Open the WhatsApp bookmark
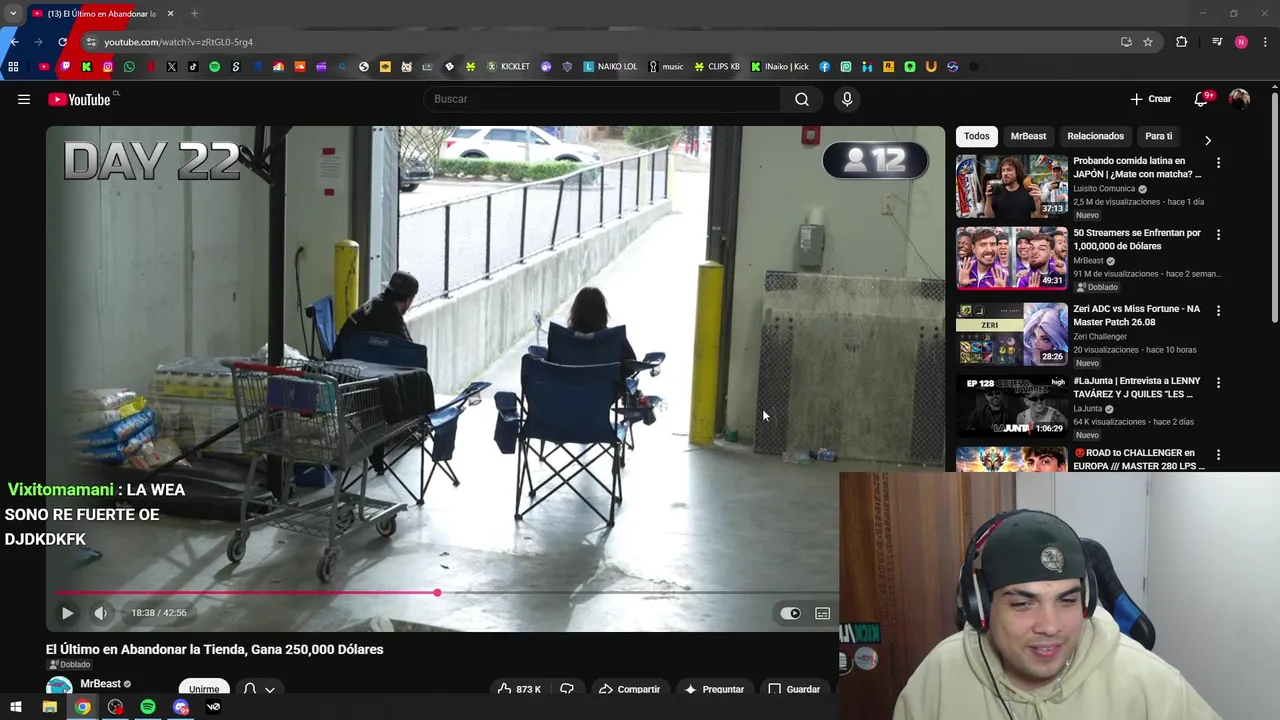 (x=129, y=67)
